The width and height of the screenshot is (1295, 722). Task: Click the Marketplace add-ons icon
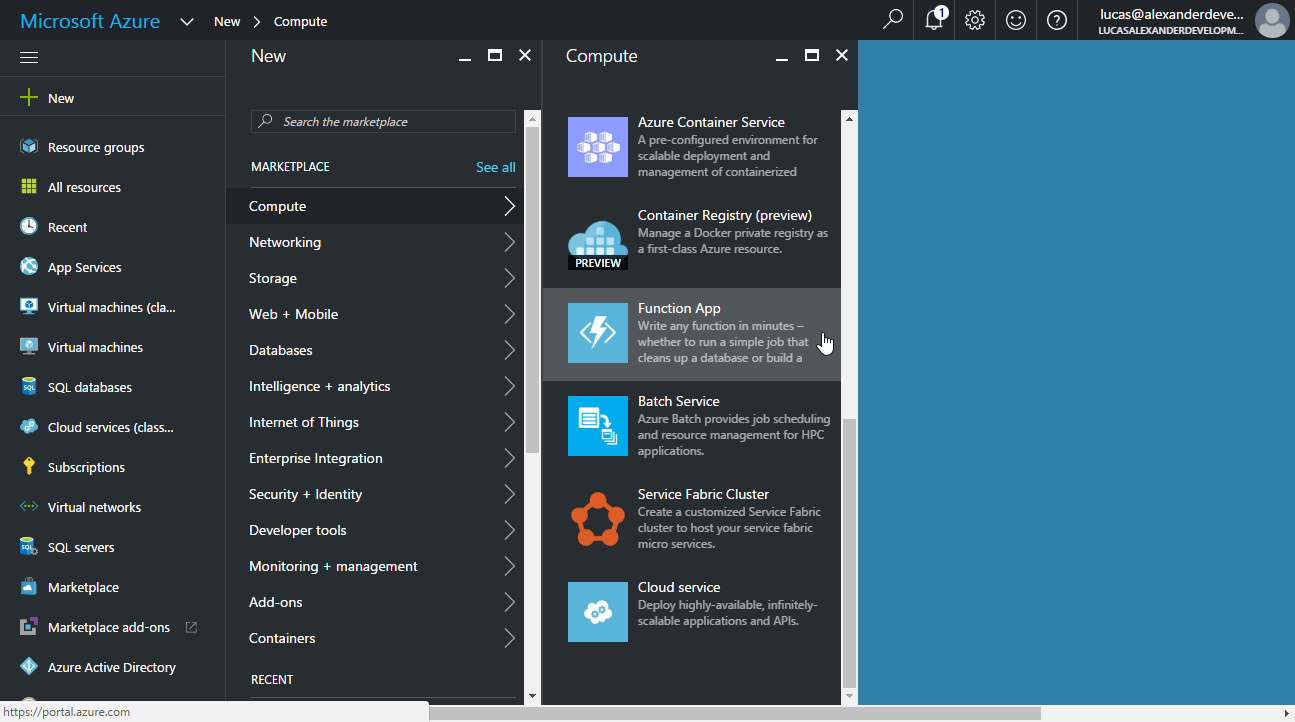coord(29,627)
